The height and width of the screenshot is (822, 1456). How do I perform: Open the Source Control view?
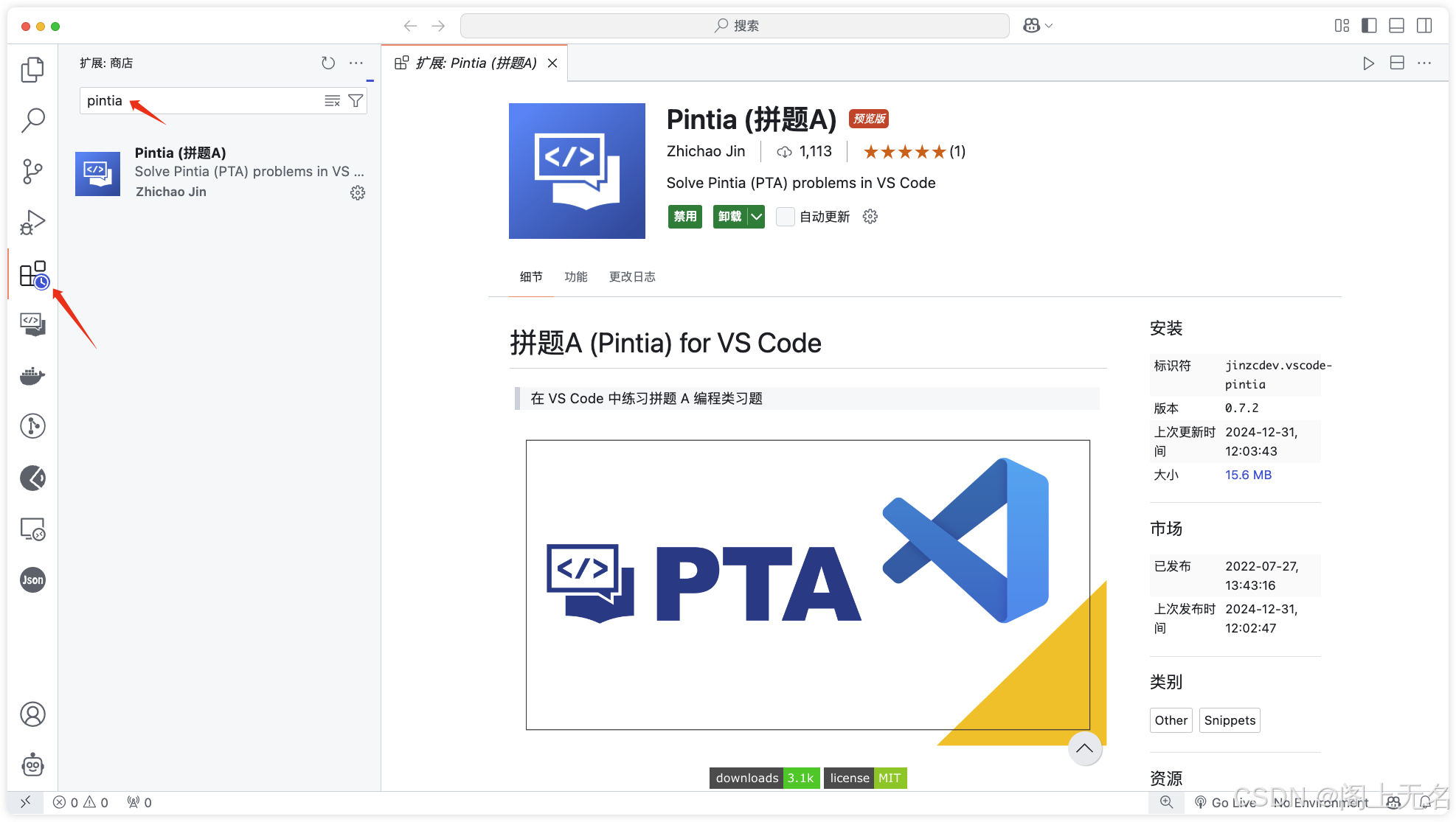[32, 171]
